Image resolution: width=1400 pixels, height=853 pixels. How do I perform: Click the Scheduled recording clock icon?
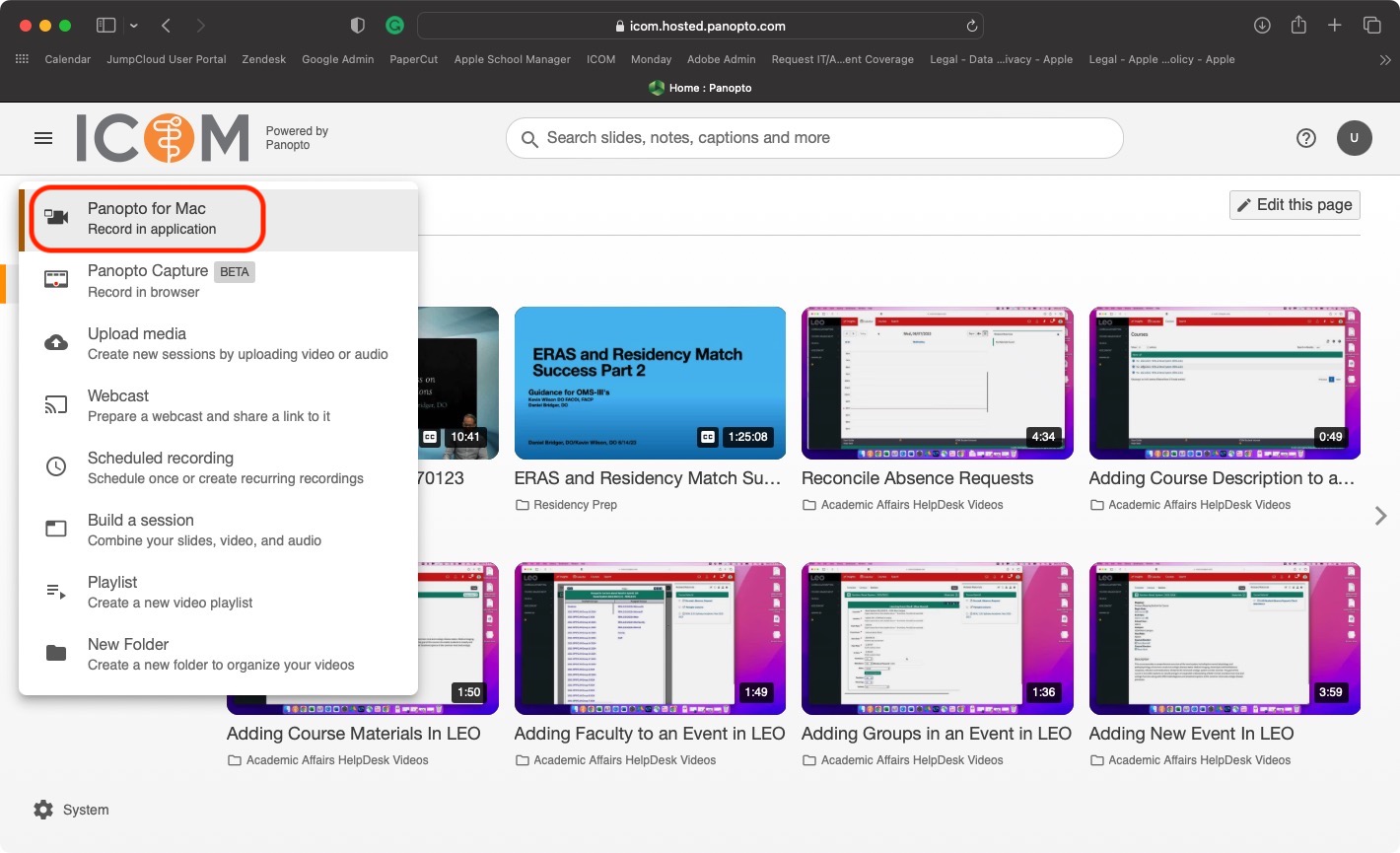[57, 467]
